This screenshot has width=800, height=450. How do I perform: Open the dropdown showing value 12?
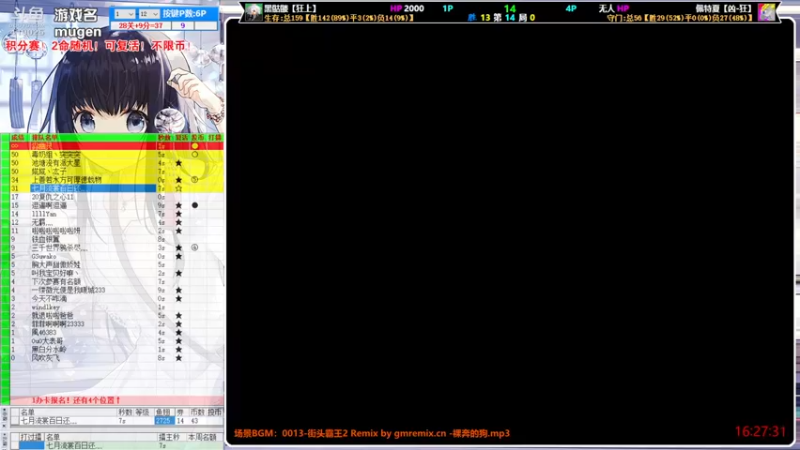tap(149, 14)
